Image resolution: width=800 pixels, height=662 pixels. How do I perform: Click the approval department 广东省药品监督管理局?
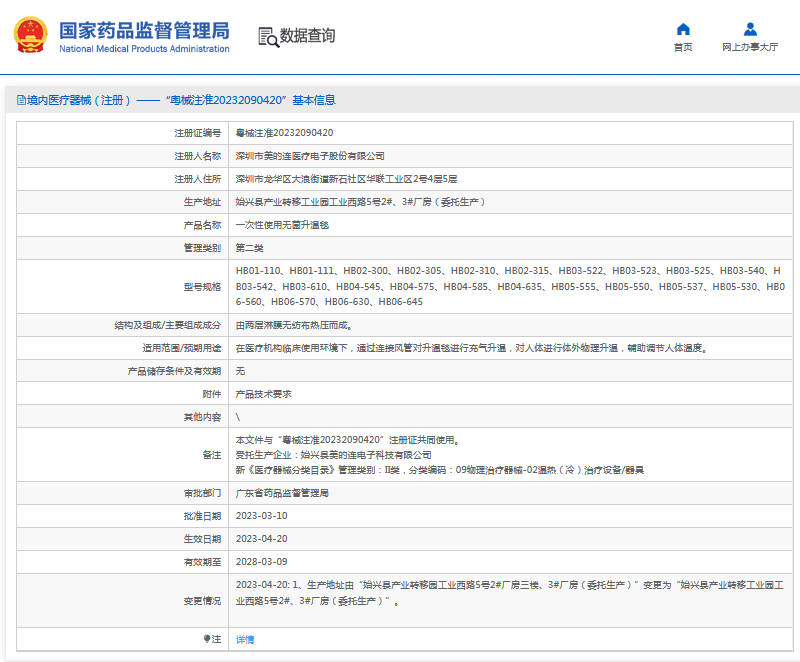pos(282,493)
